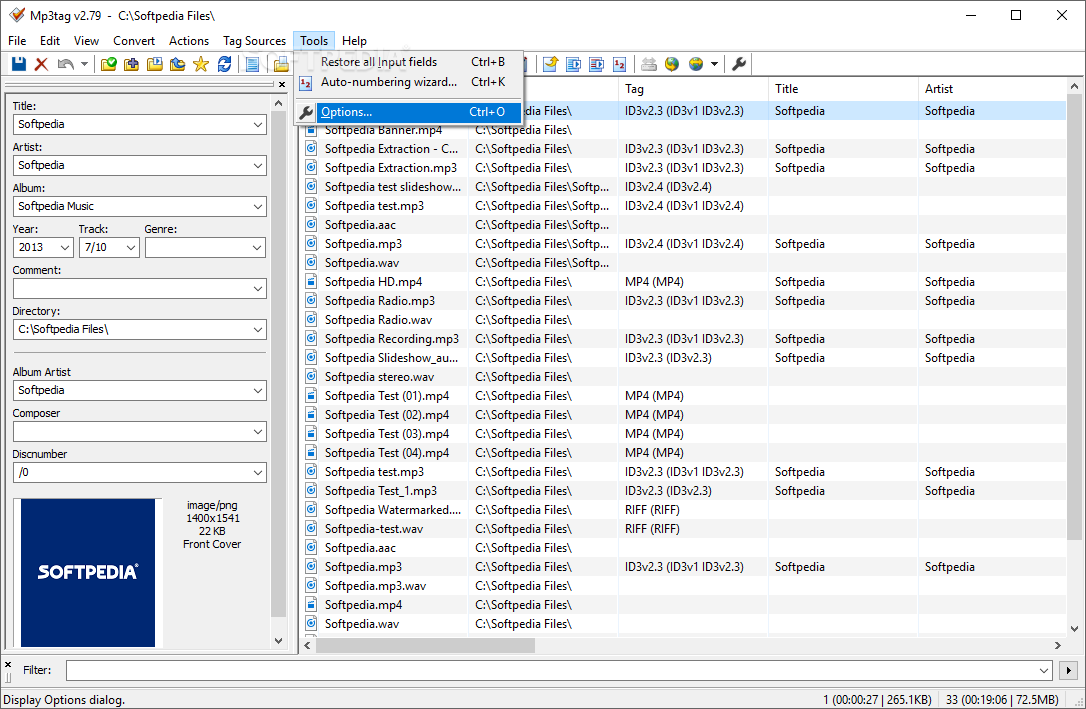Image resolution: width=1086 pixels, height=709 pixels.
Task: Click the Load playlist folder icon
Action: pos(154,64)
